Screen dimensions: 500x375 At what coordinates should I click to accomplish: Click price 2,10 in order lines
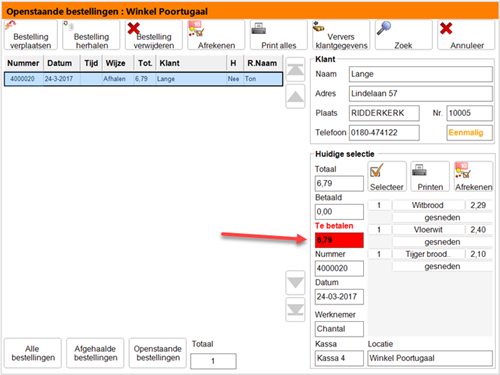(x=478, y=254)
